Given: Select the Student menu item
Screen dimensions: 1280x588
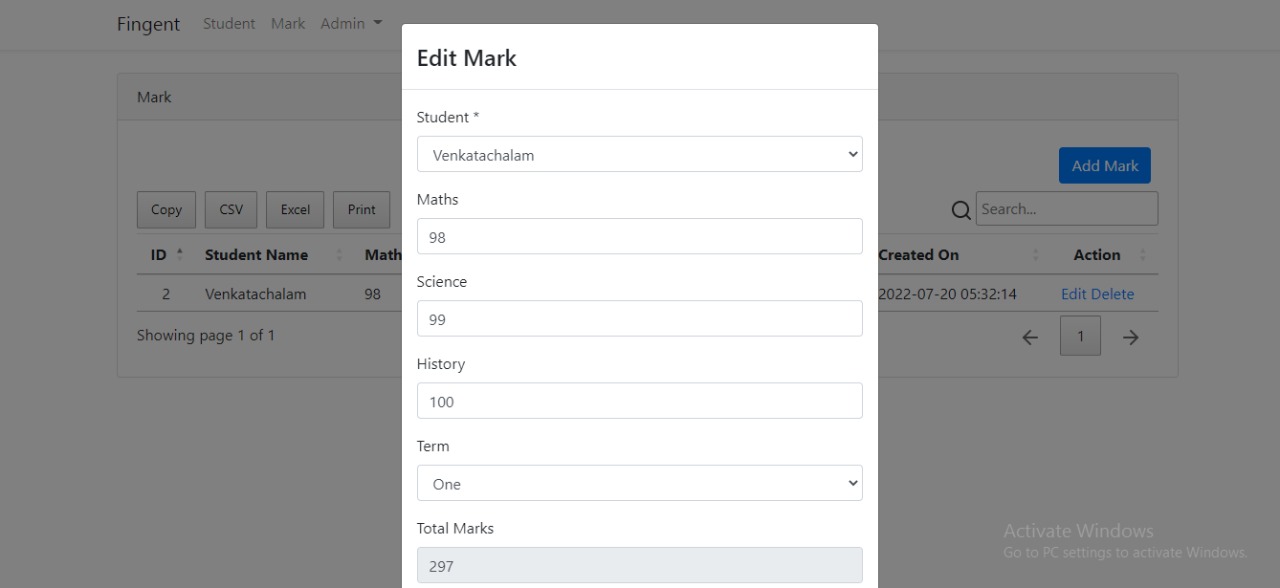Looking at the screenshot, I should 228,23.
